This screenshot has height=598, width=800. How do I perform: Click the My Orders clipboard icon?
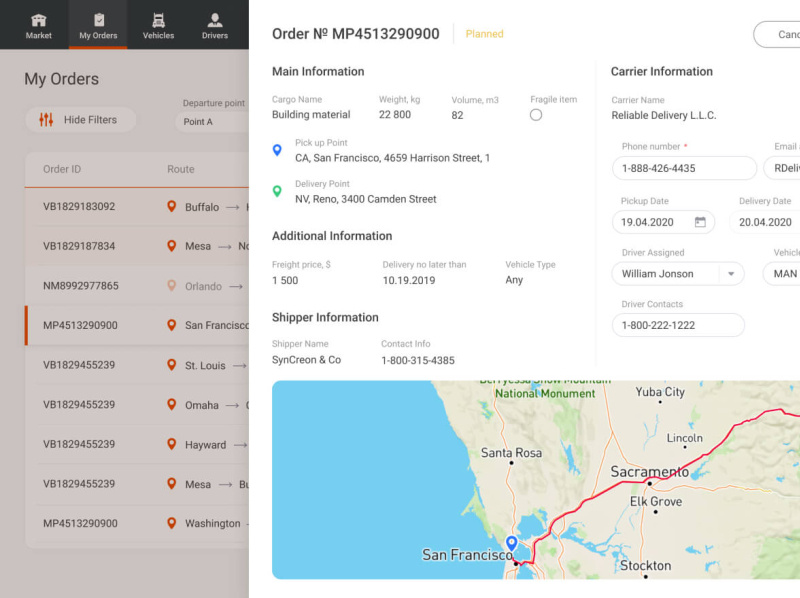click(x=97, y=17)
